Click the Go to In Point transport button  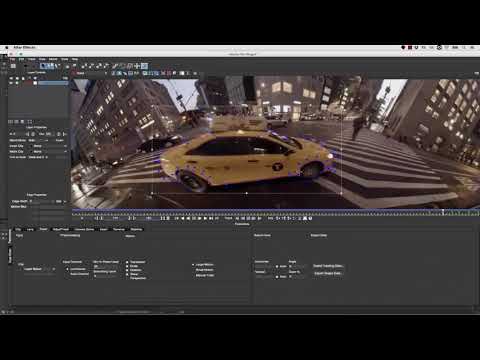coord(177,218)
